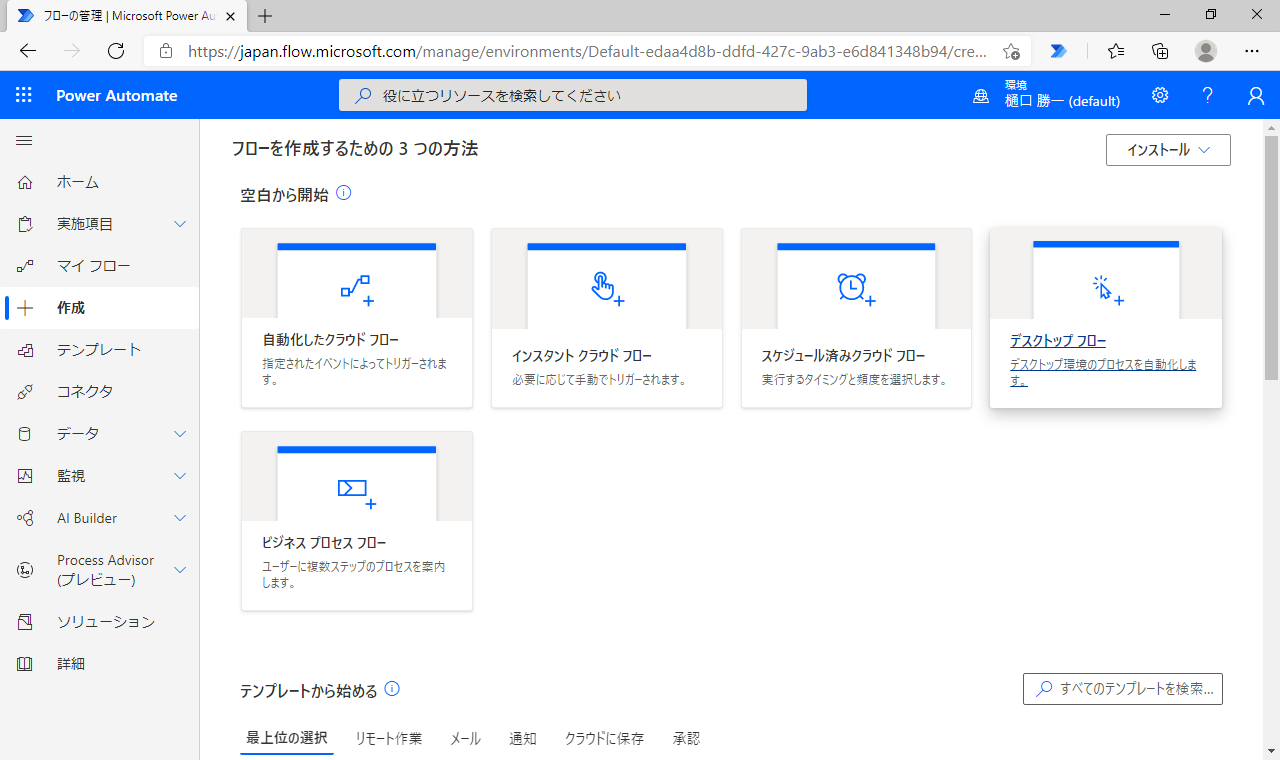Image resolution: width=1280 pixels, height=760 pixels.
Task: Click the Process Advisor icon
Action: [25, 570]
